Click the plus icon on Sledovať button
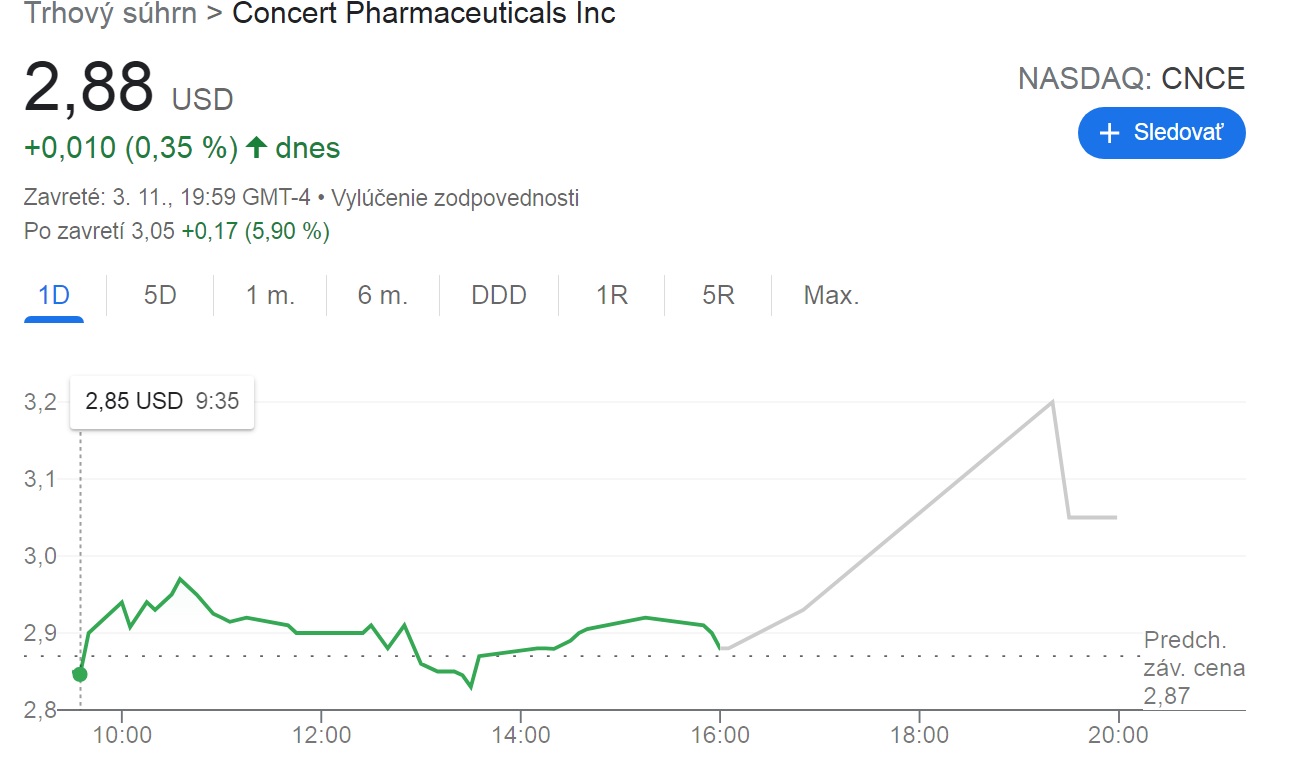This screenshot has height=775, width=1304. click(x=1108, y=134)
